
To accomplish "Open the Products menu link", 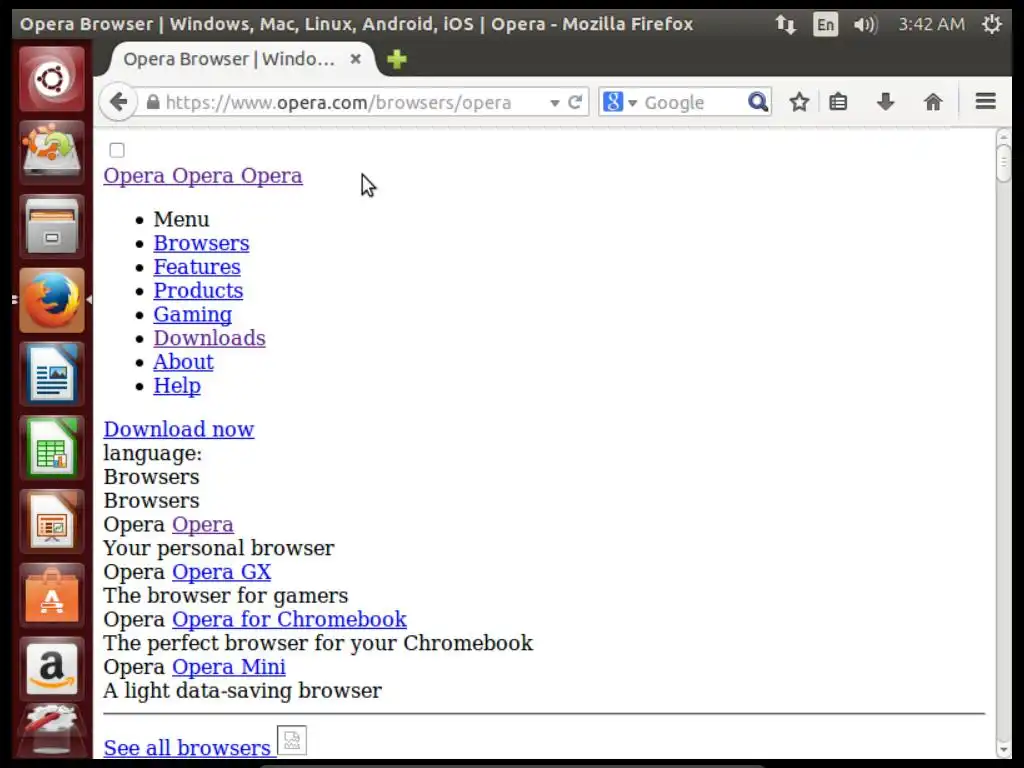I will click(198, 291).
